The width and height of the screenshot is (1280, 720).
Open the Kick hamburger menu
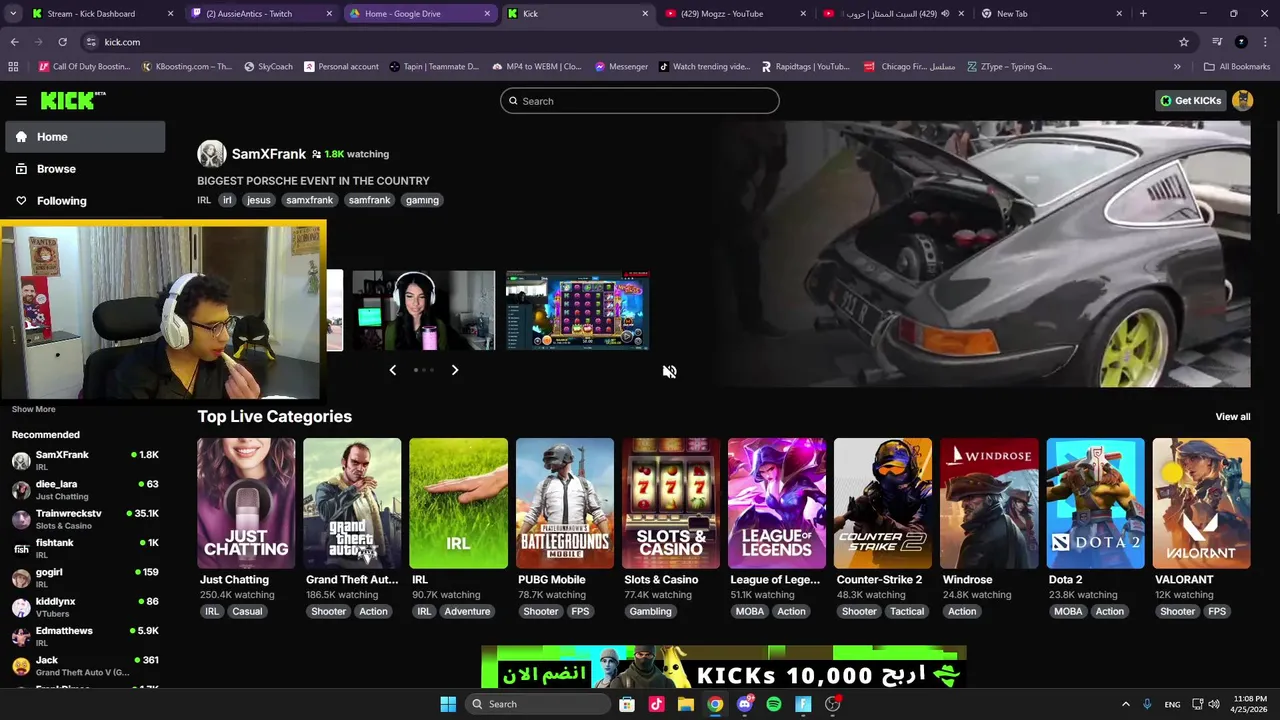coord(21,101)
